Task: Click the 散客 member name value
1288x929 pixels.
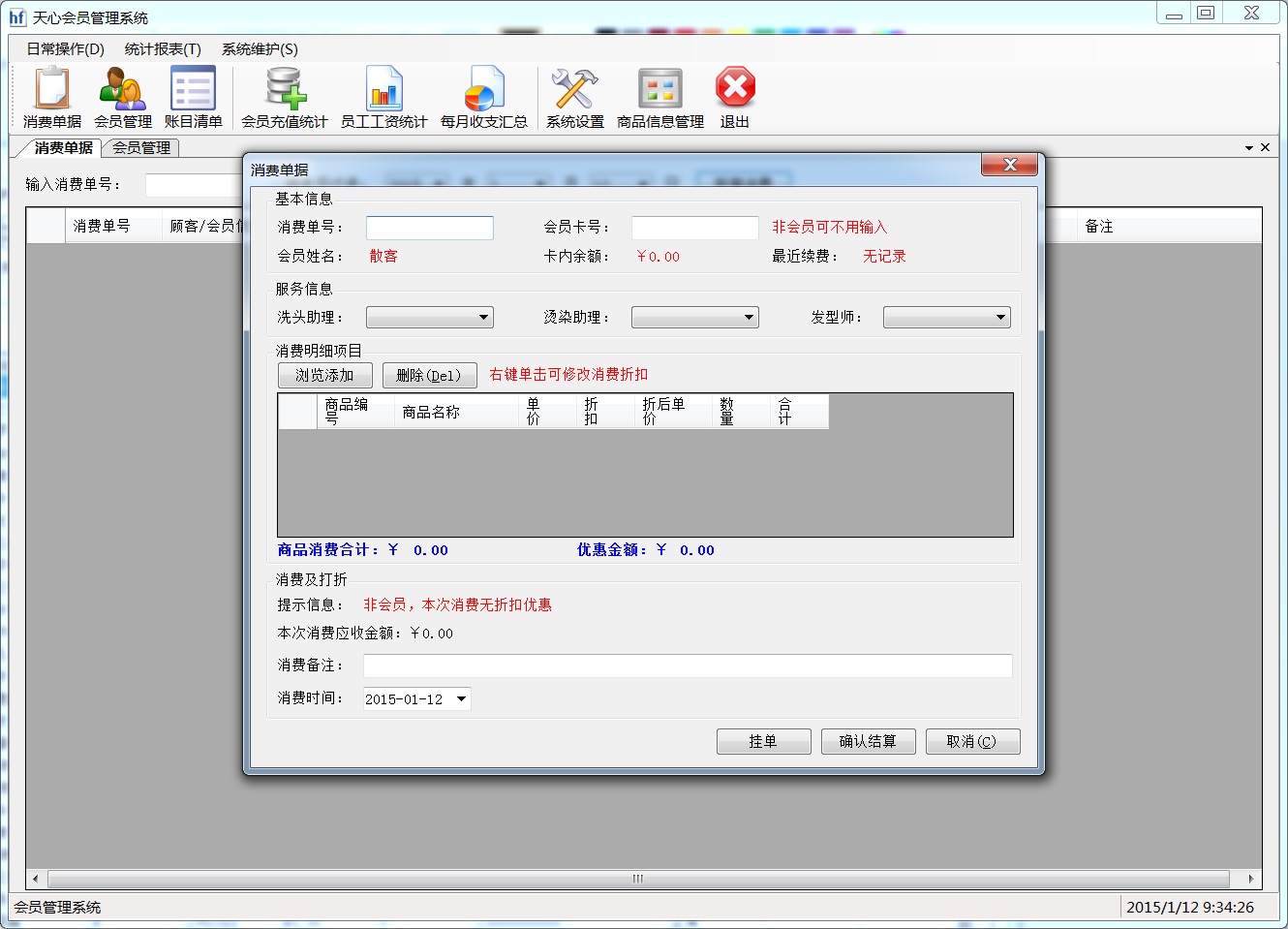Action: (383, 256)
